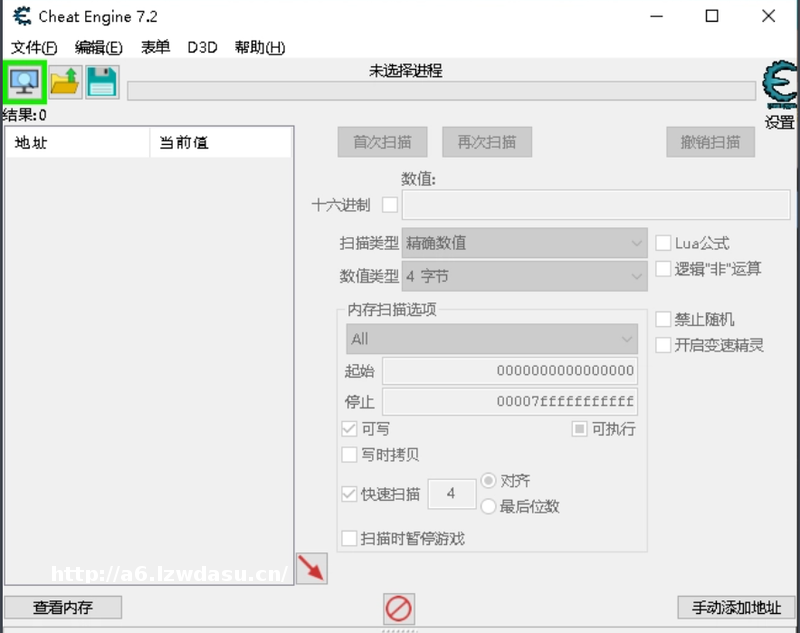800x633 pixels.
Task: Open the D3D menu
Action: [202, 47]
